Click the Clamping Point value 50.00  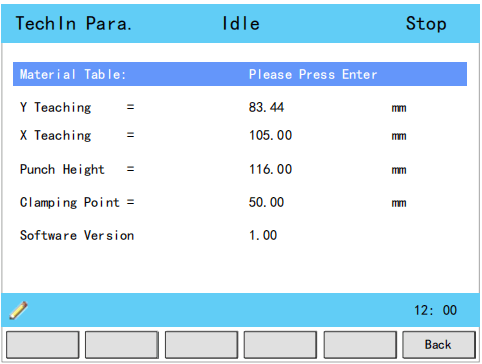(x=266, y=202)
